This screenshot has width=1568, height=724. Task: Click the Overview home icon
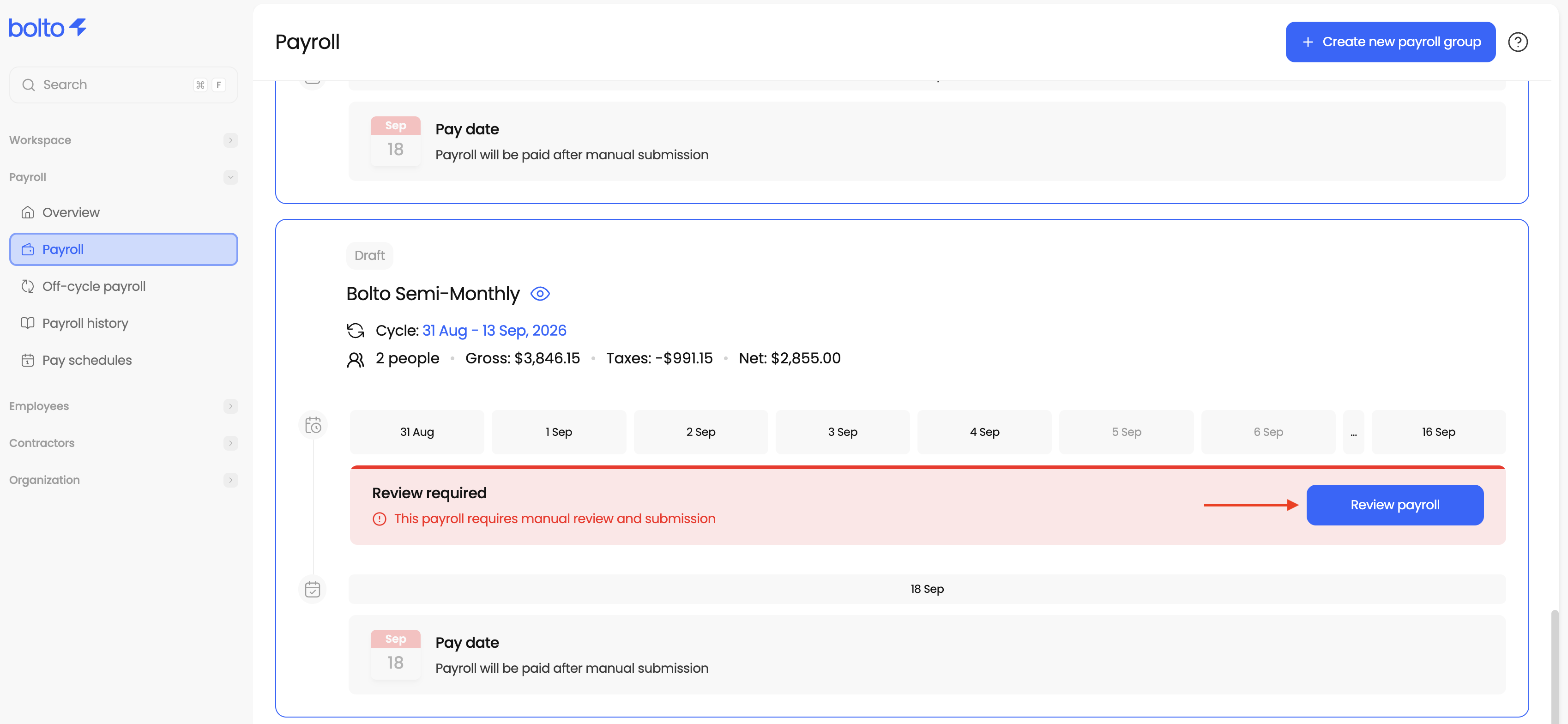point(27,212)
